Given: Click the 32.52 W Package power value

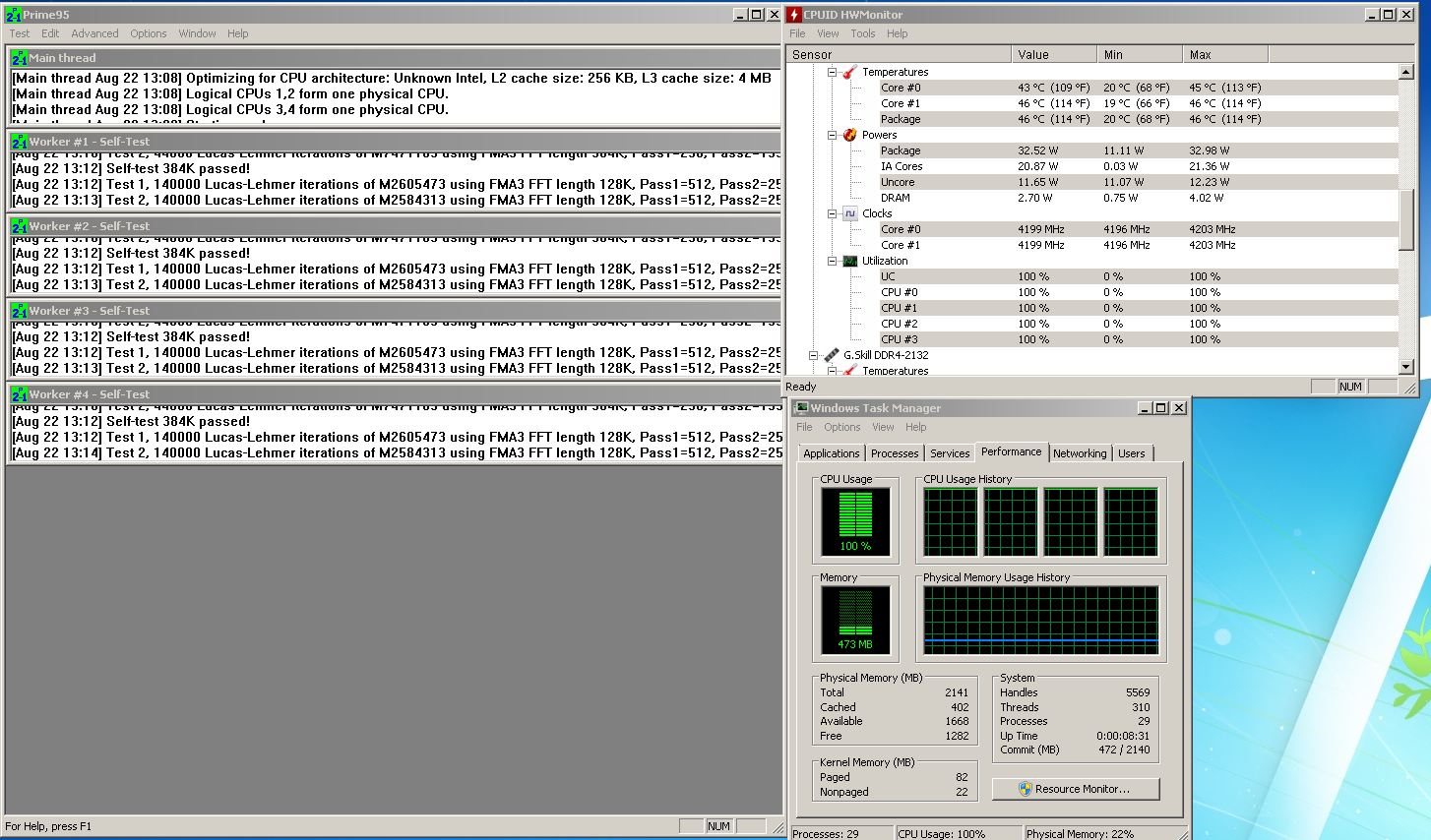Looking at the screenshot, I should [1037, 150].
